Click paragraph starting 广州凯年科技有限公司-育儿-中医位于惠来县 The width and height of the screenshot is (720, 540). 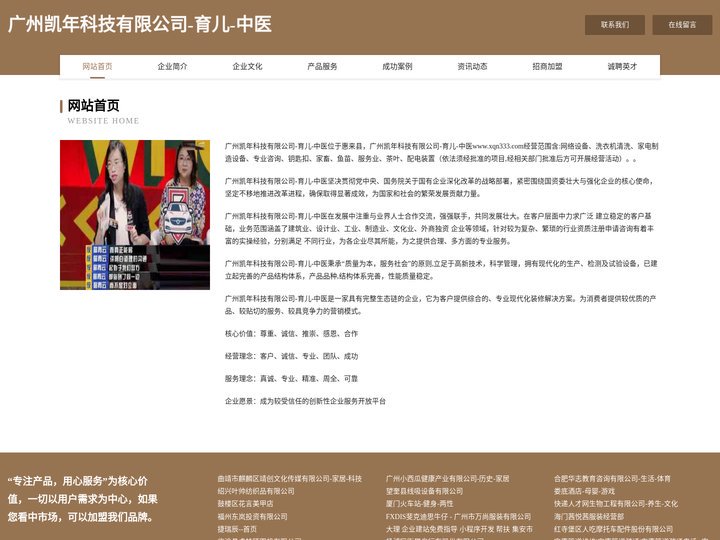click(442, 152)
